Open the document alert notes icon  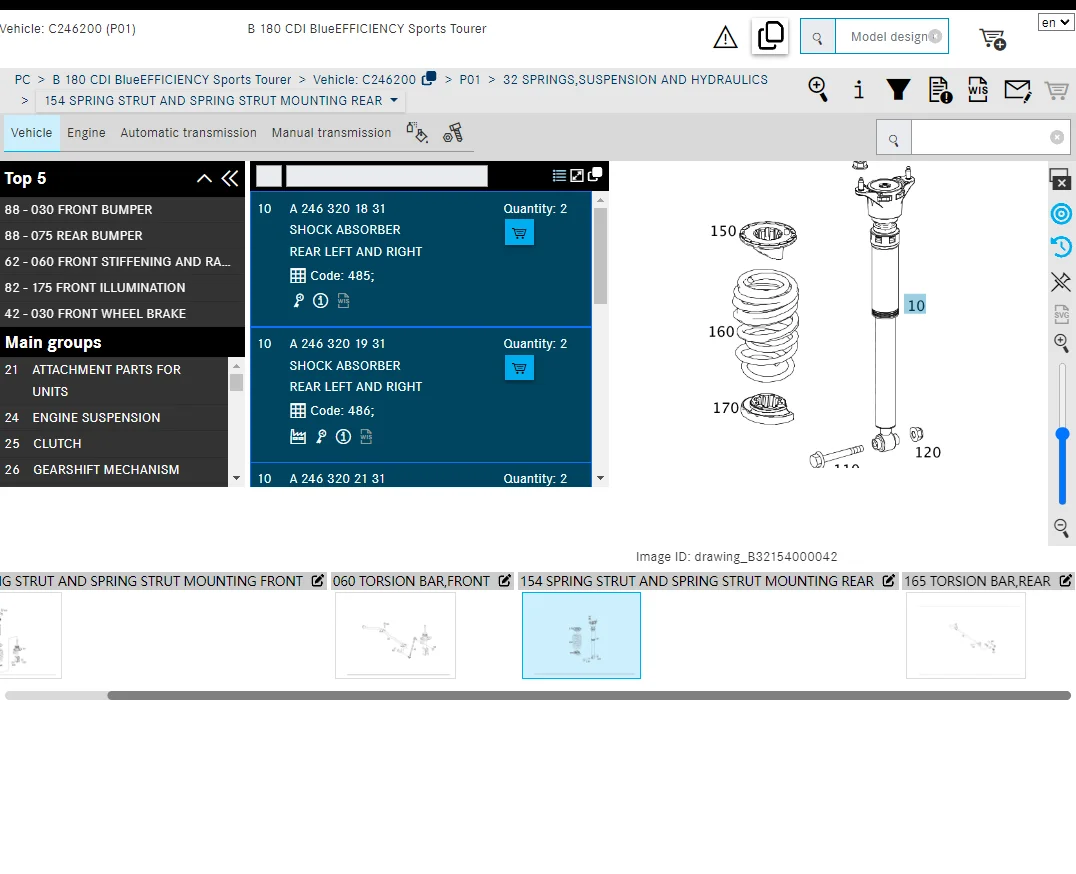[939, 90]
